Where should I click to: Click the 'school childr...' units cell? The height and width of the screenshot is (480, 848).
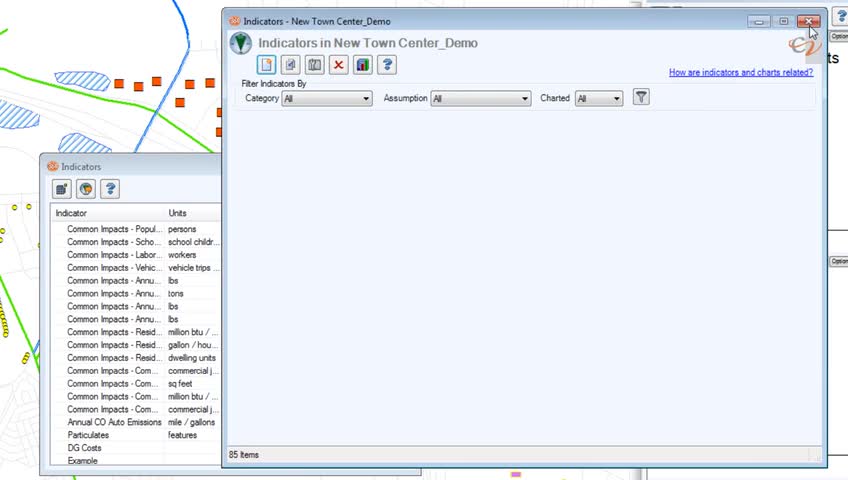pyautogui.click(x=194, y=242)
